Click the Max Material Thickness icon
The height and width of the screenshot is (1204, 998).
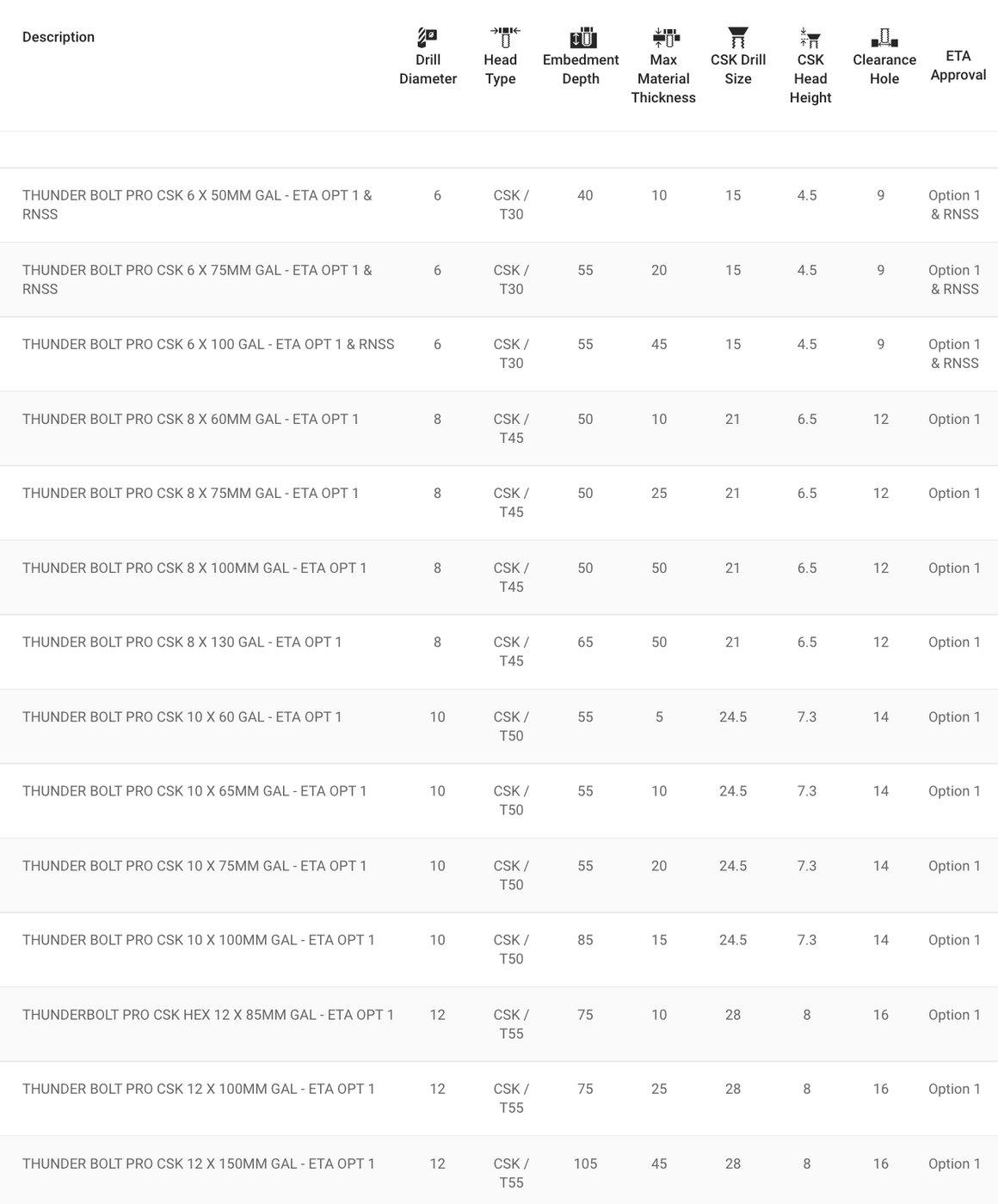point(666,37)
